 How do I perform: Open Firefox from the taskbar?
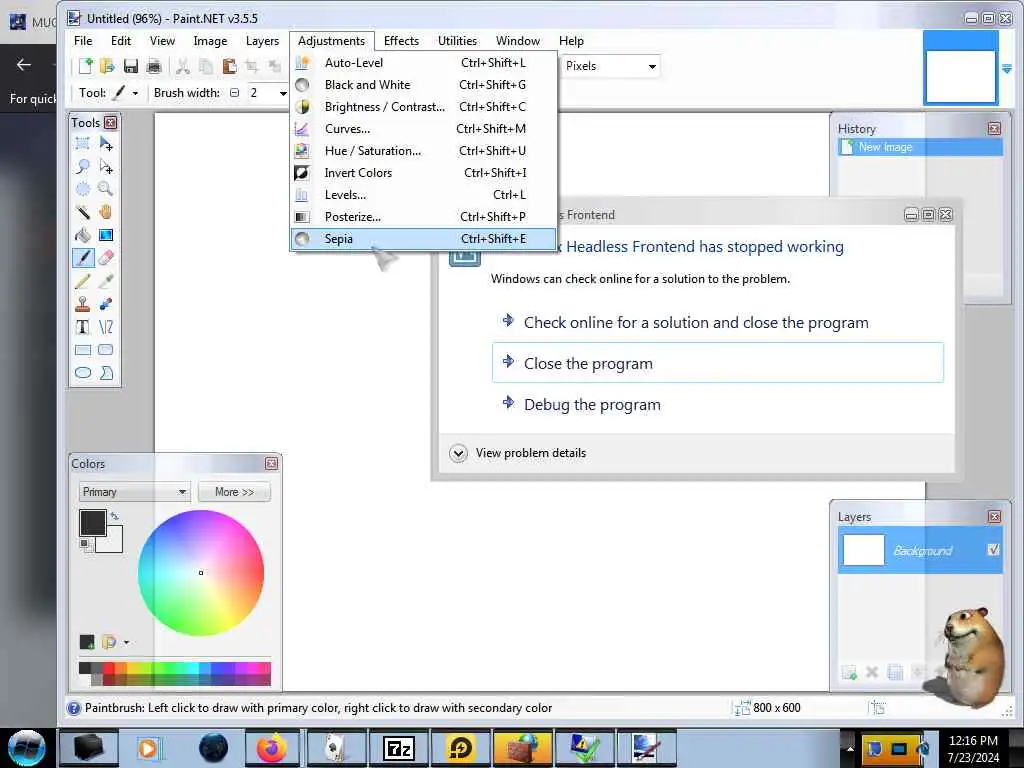[271, 748]
